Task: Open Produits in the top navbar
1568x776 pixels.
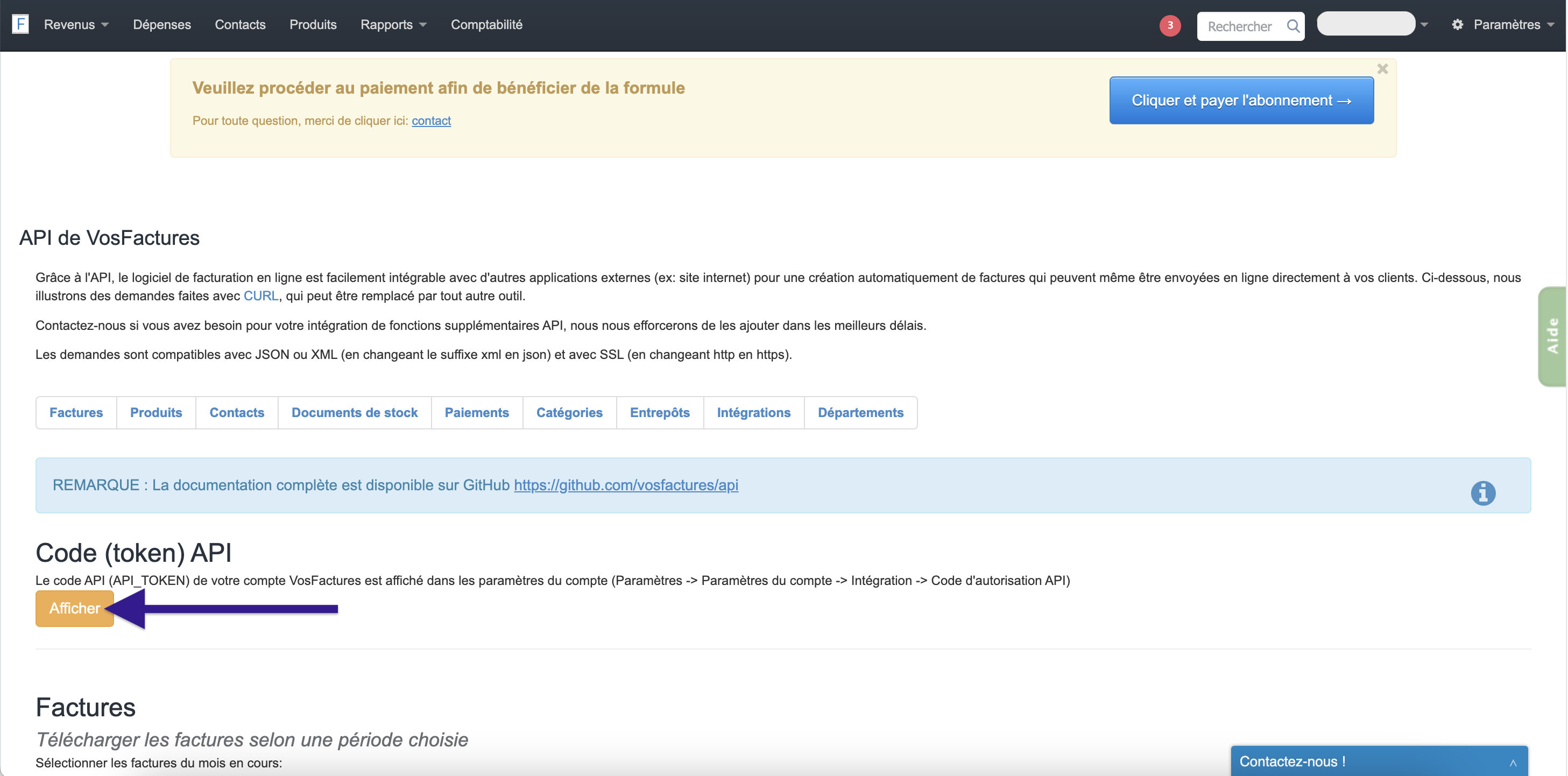Action: tap(313, 25)
